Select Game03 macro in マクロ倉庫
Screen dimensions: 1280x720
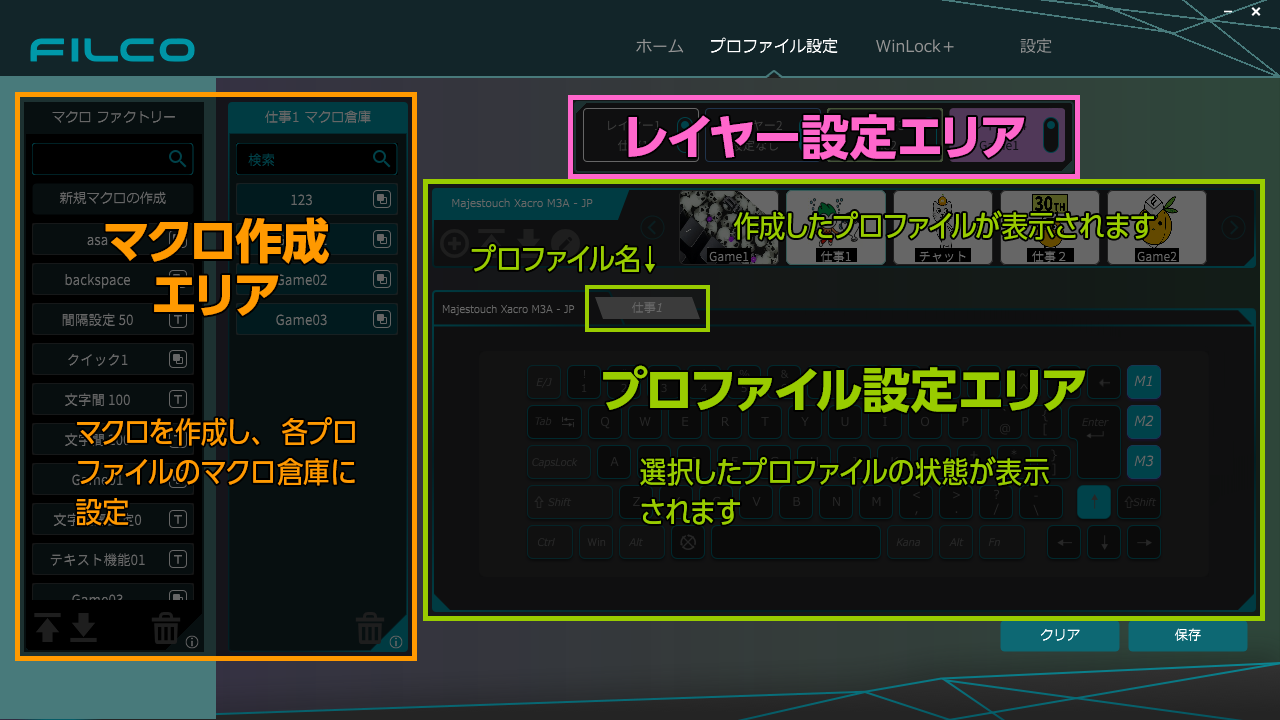(x=316, y=319)
